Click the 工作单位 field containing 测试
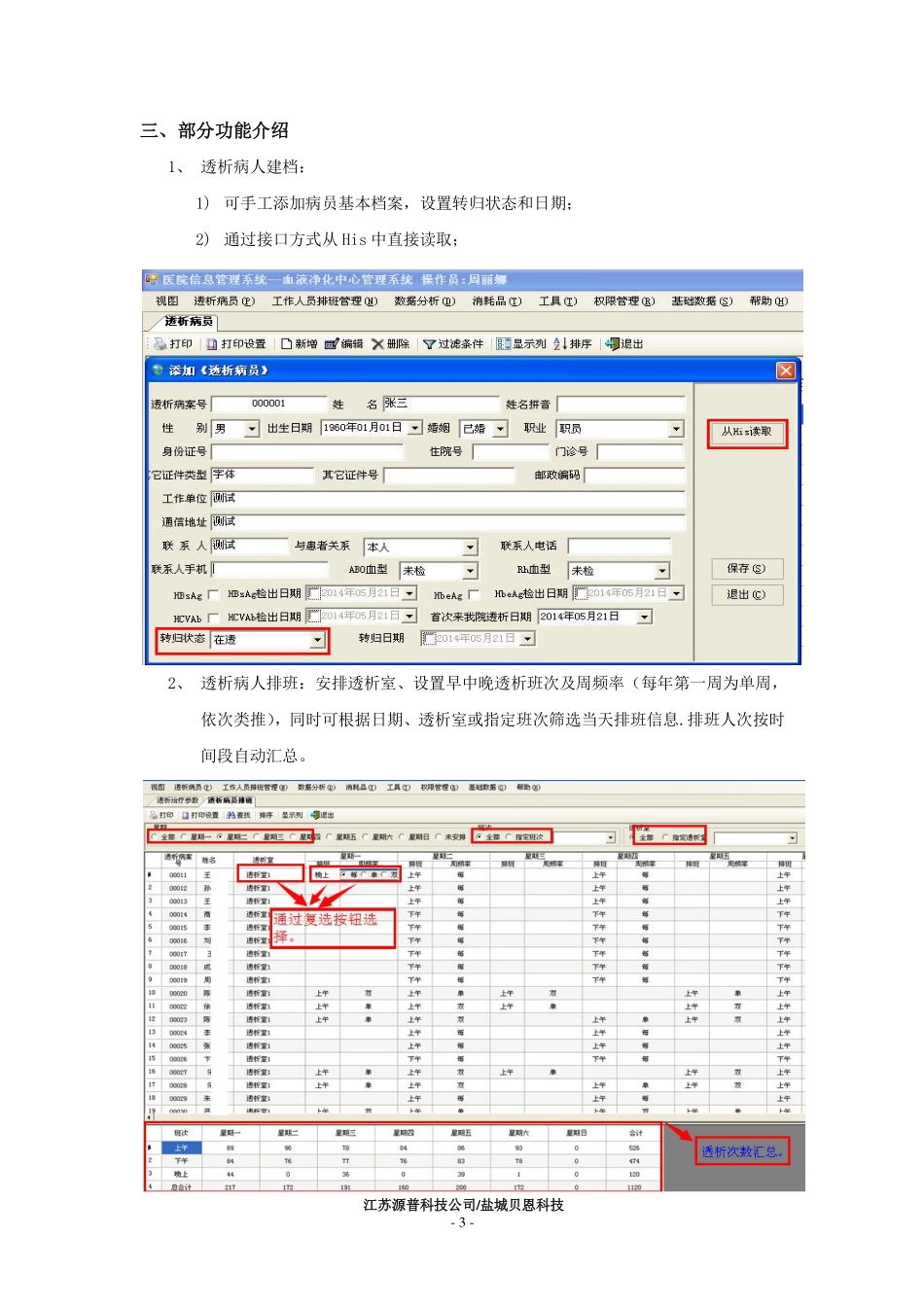Screen dimensions: 924x1308 pos(448,499)
